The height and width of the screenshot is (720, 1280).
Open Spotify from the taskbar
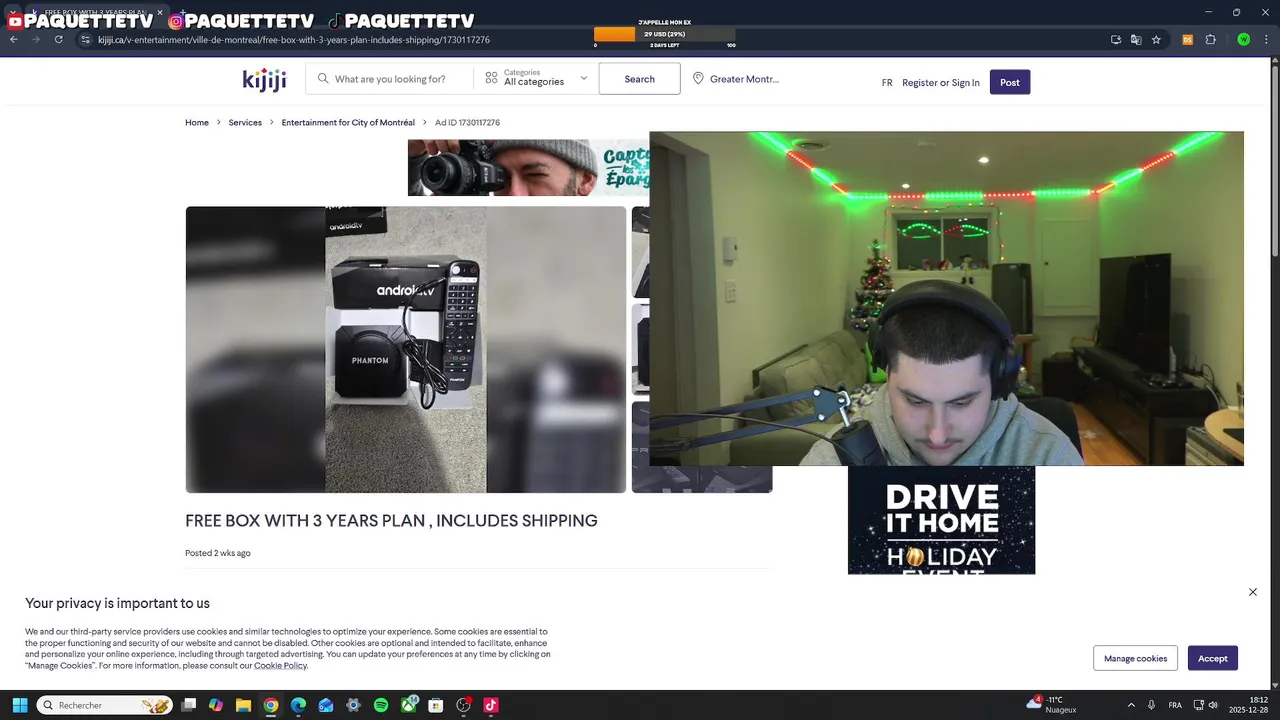tap(381, 705)
